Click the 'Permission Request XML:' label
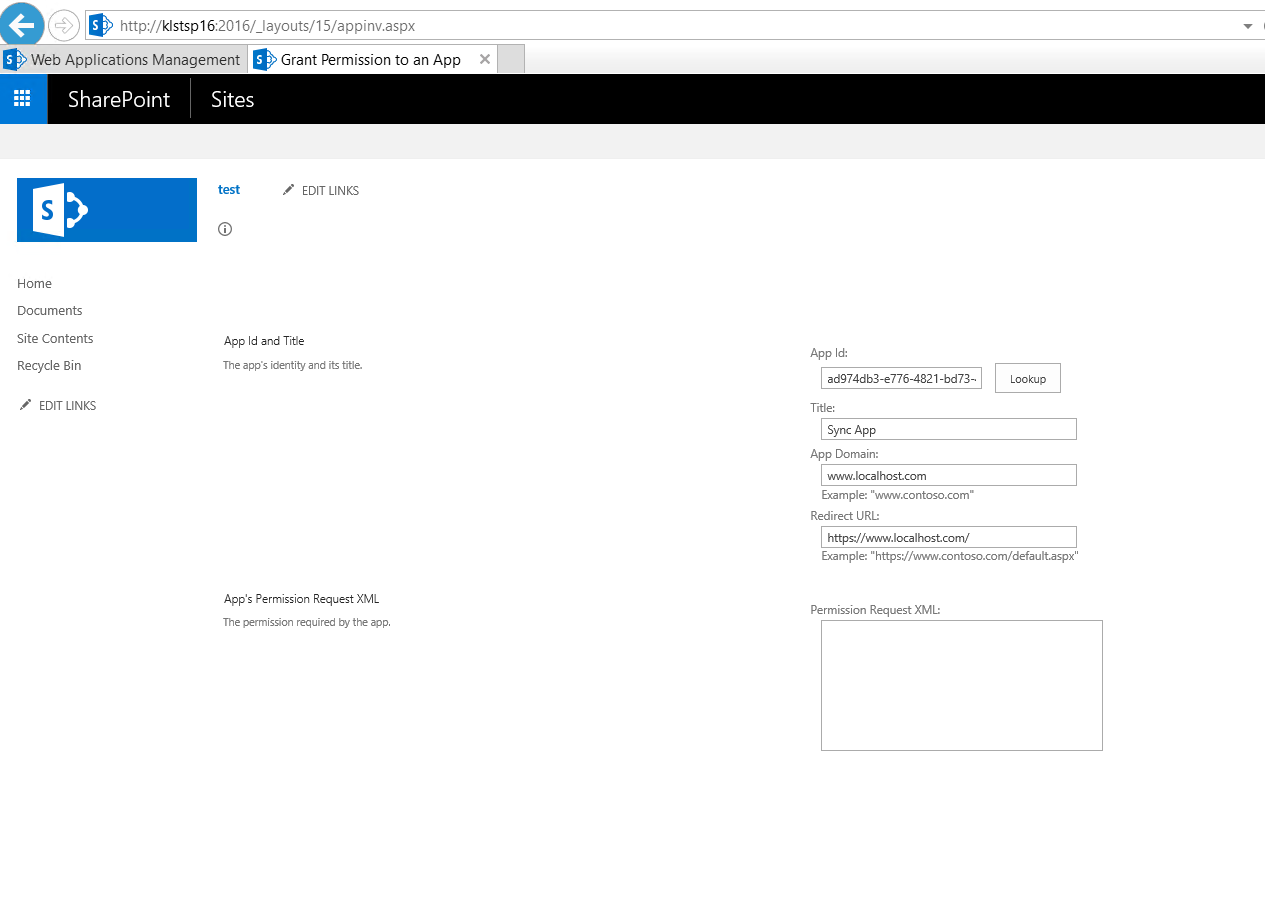Image resolution: width=1265 pixels, height=897 pixels. pyautogui.click(x=876, y=610)
